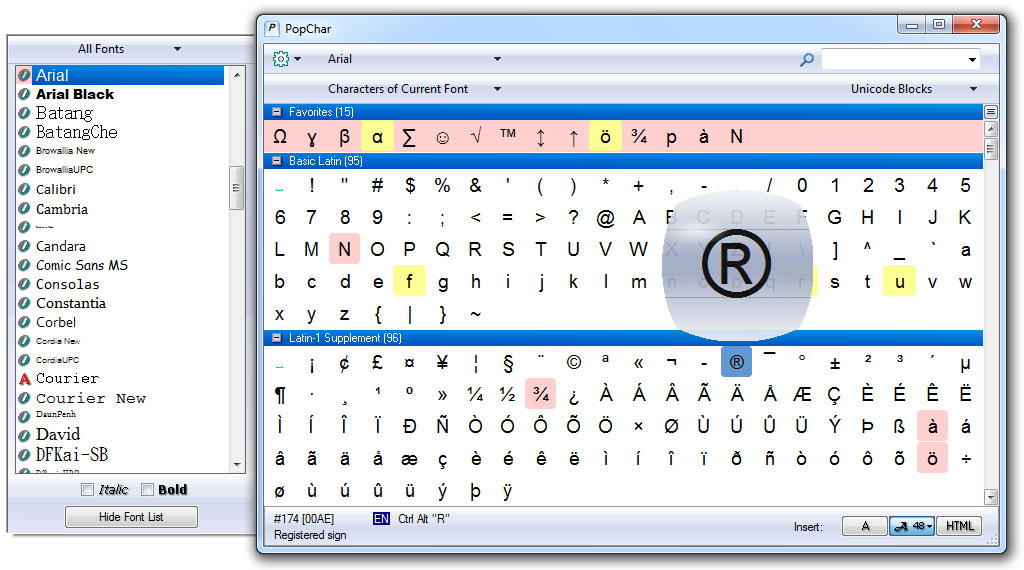Collapse the Basic Latin section
The width and height of the screenshot is (1024, 570).
tap(276, 161)
